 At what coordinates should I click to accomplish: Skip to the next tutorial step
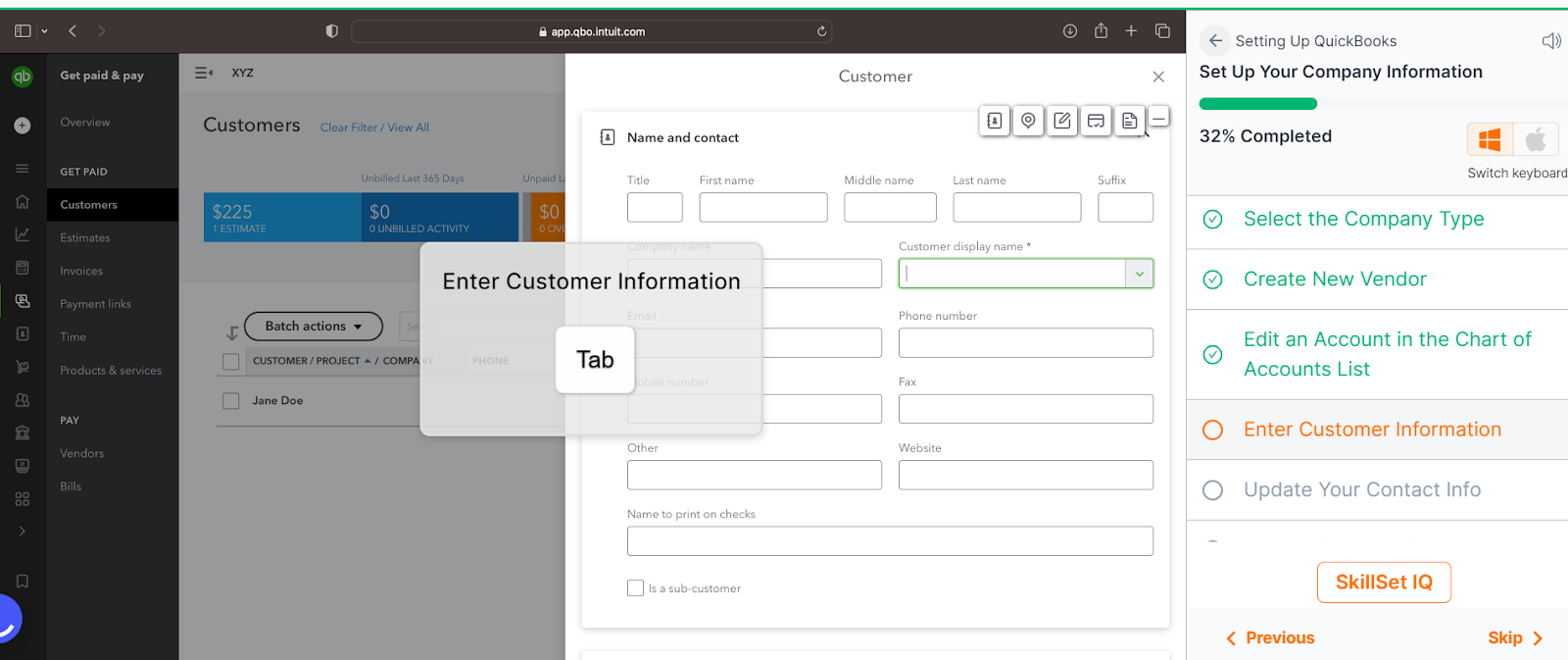(x=1515, y=638)
